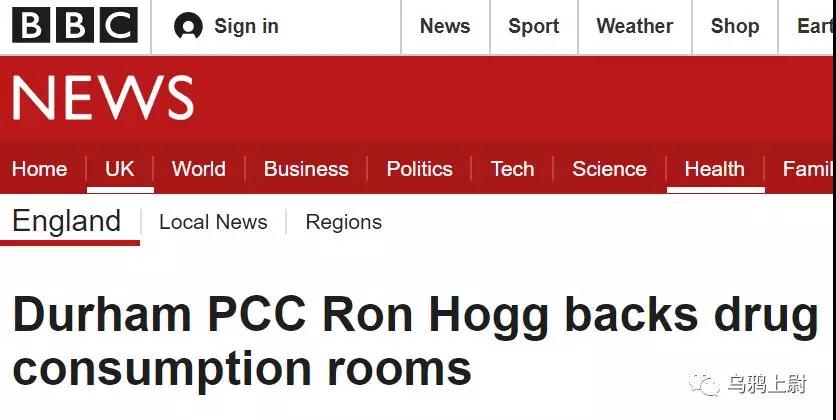Click the WeChat watermark icon

click(707, 384)
